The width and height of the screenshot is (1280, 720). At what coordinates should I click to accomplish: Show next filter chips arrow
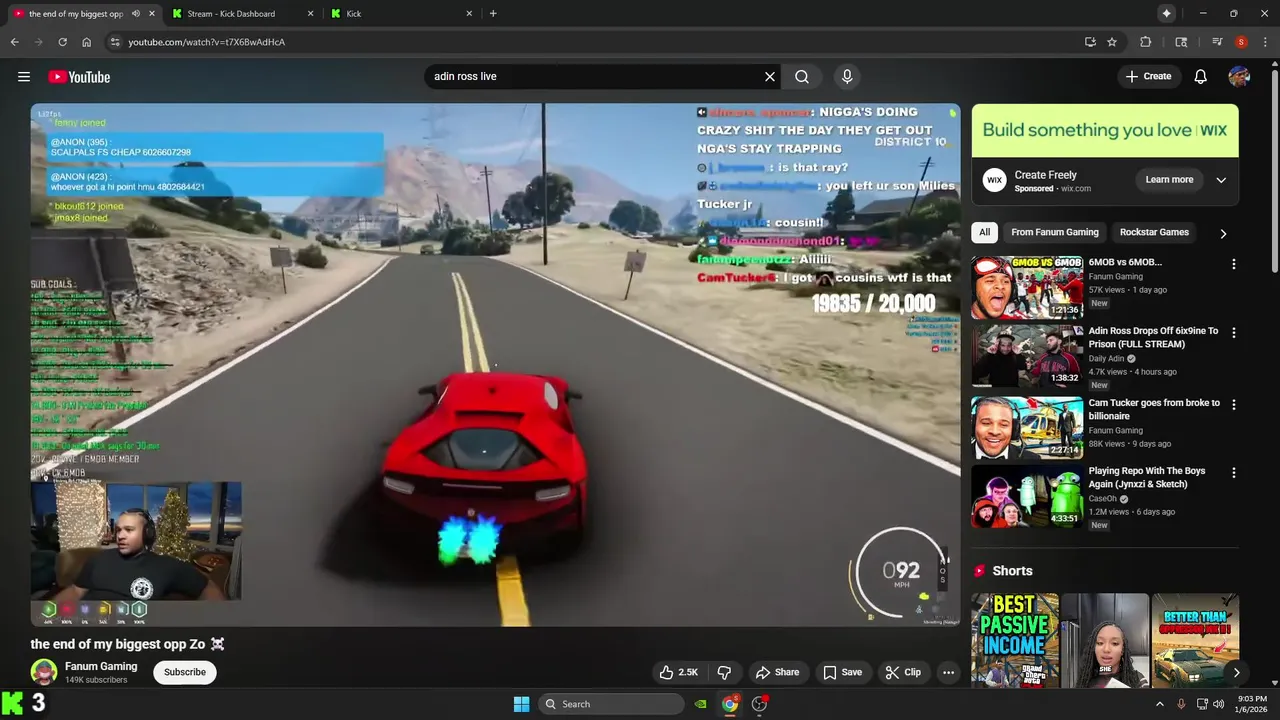[x=1223, y=233]
